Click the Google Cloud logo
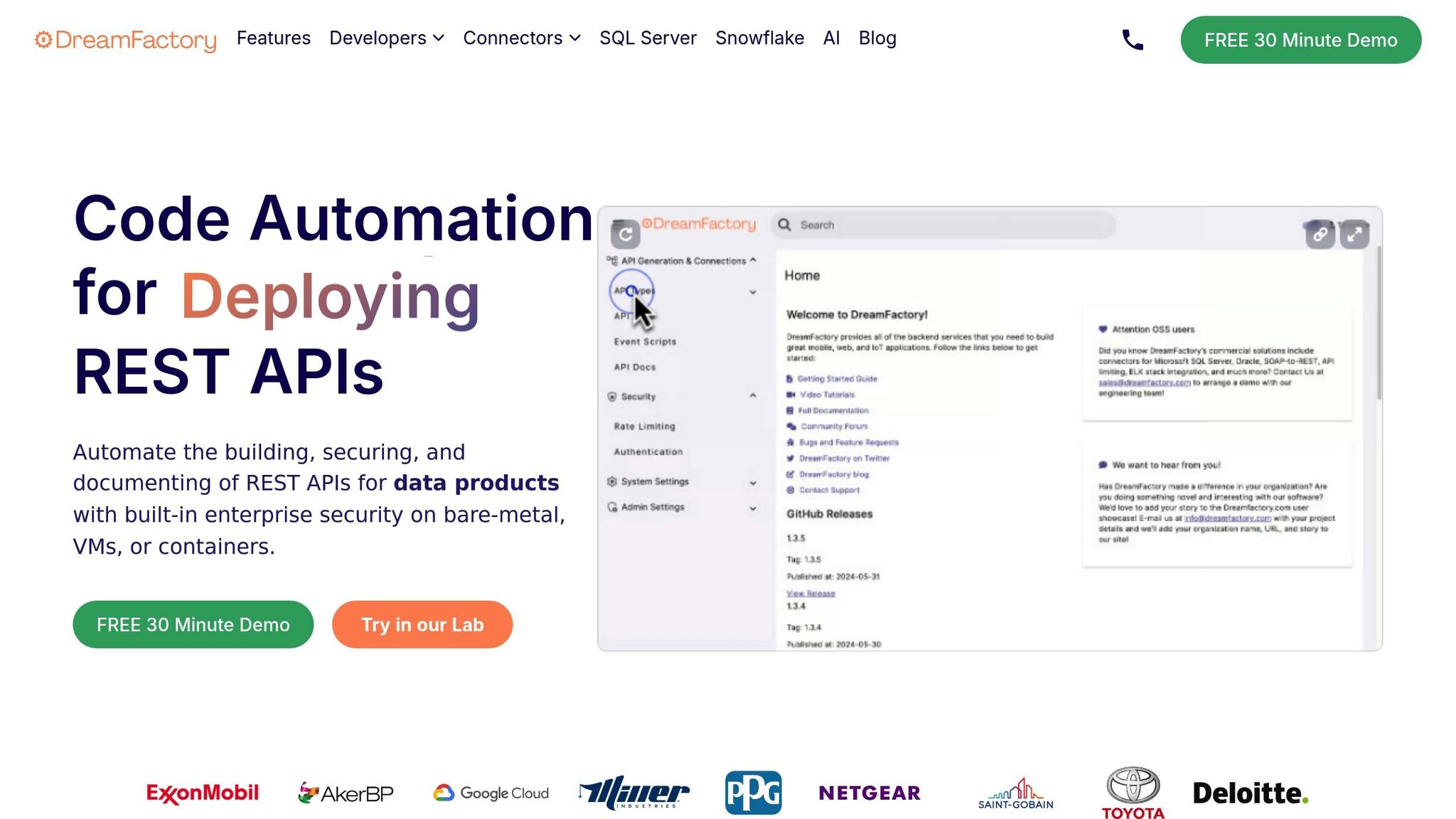The width and height of the screenshot is (1456, 819). (491, 793)
